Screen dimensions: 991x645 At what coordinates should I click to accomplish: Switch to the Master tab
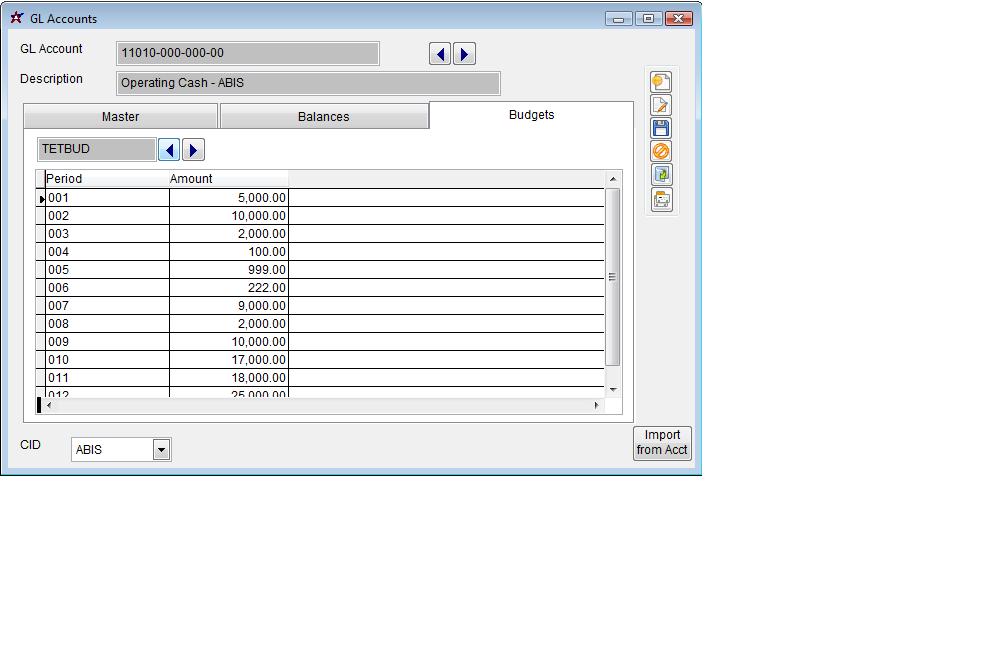[120, 117]
